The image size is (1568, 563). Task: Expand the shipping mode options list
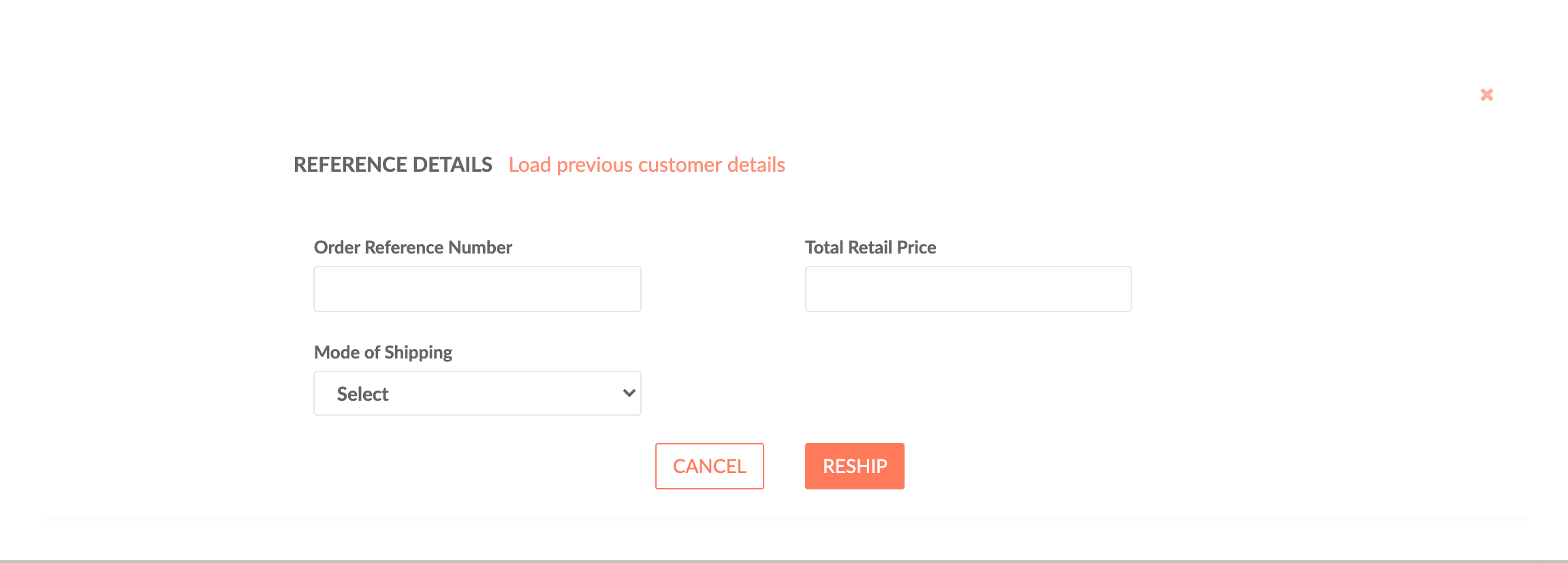(477, 393)
